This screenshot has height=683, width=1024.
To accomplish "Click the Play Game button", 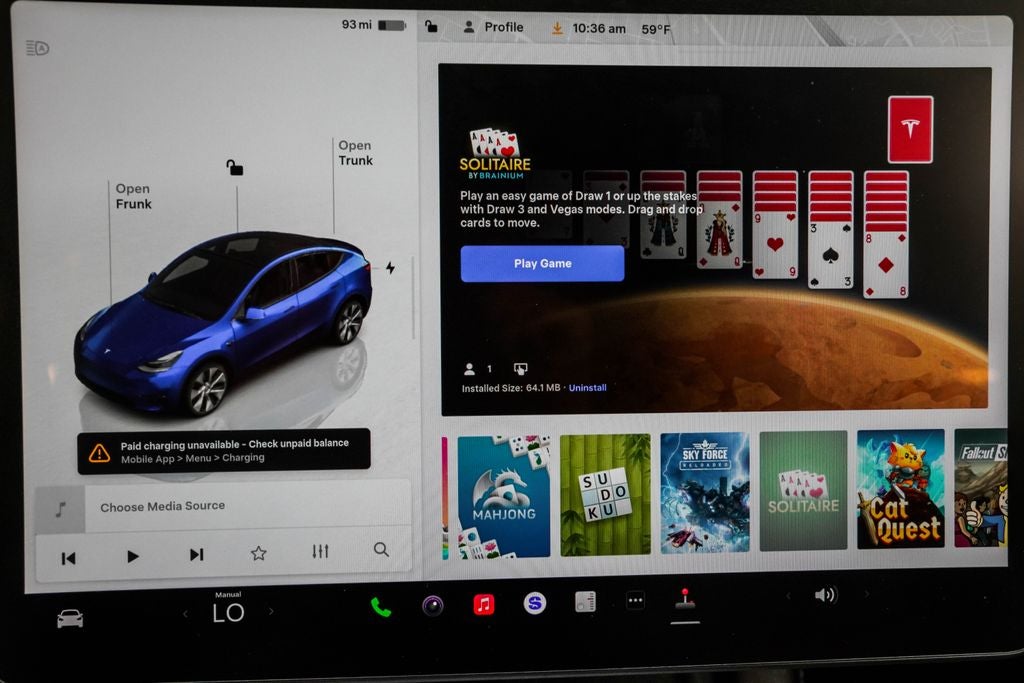I will (x=542, y=264).
